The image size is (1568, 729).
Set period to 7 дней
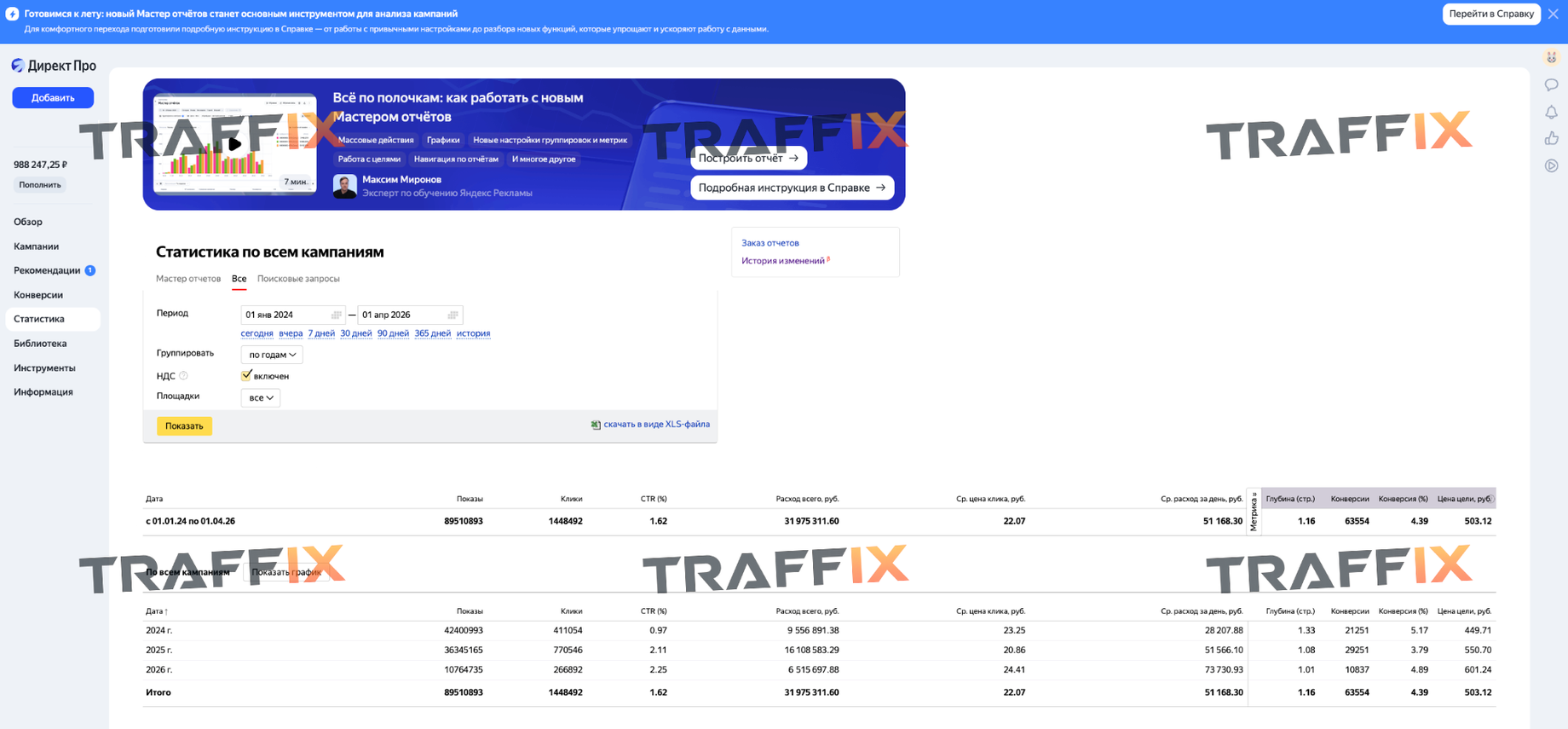click(321, 333)
